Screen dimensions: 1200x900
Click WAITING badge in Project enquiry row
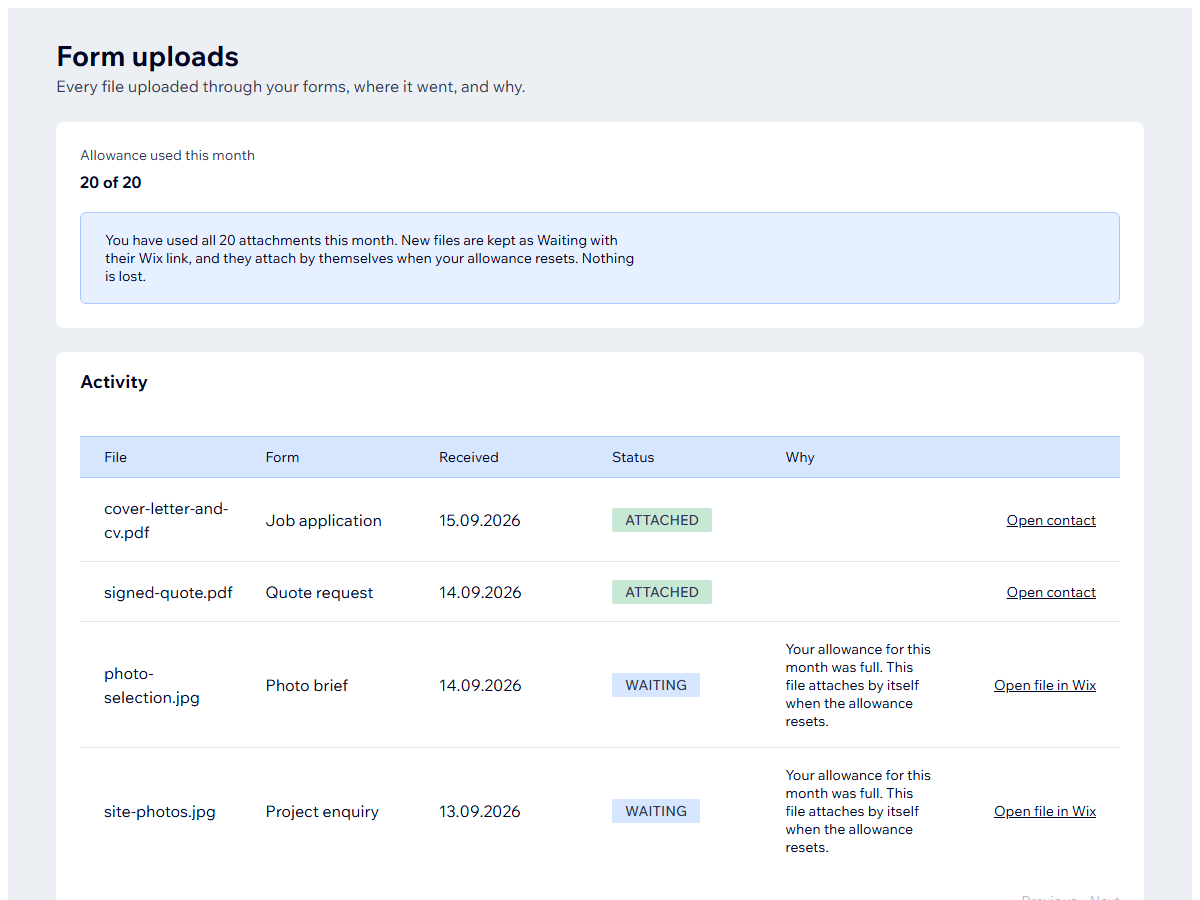pos(656,811)
